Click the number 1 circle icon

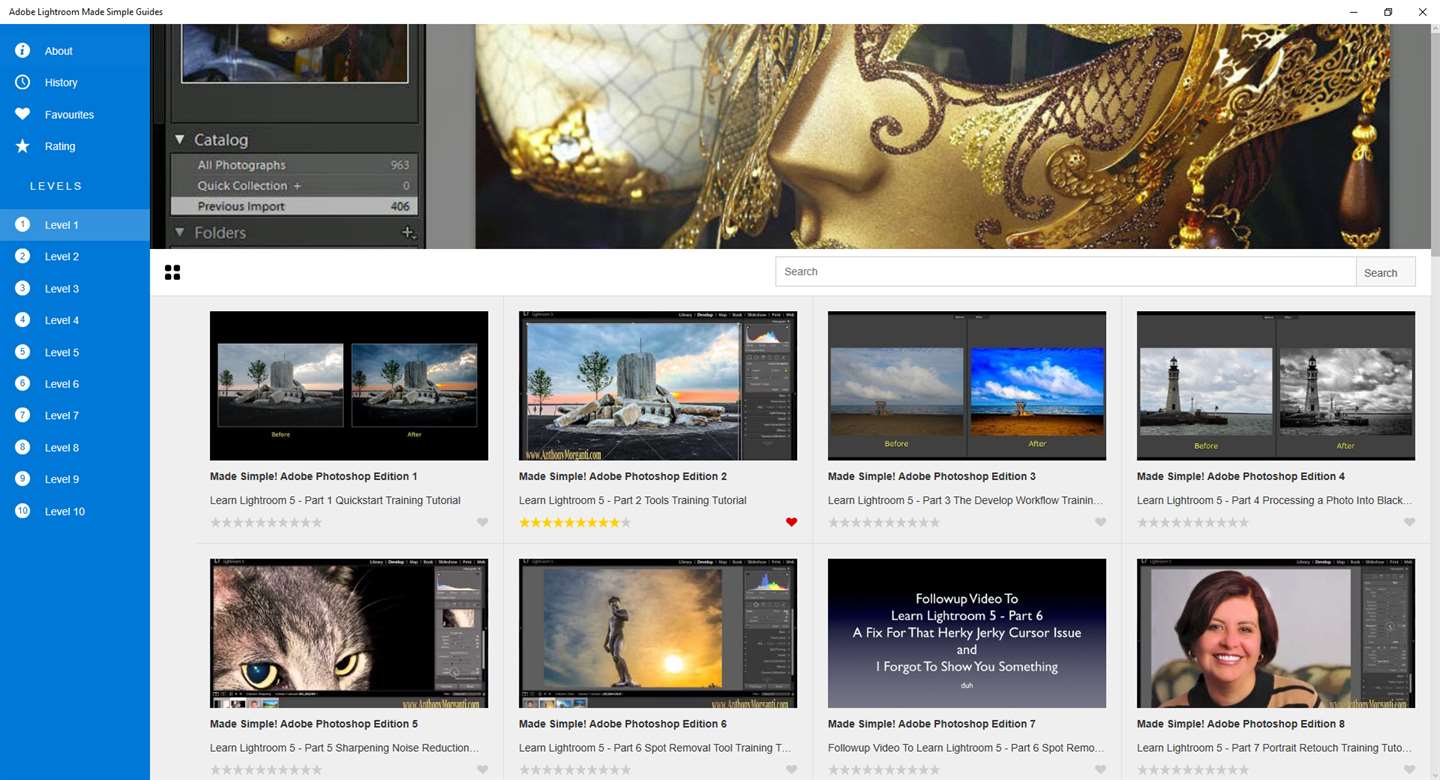pos(22,225)
